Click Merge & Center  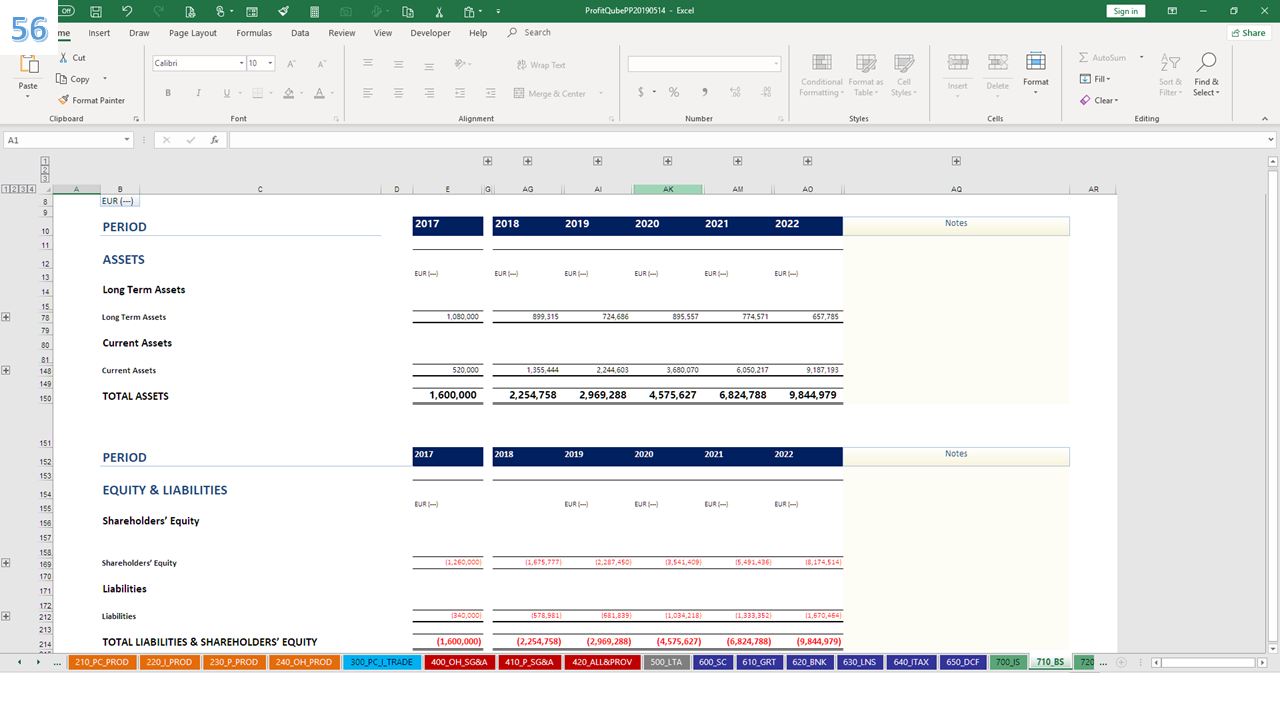click(551, 93)
